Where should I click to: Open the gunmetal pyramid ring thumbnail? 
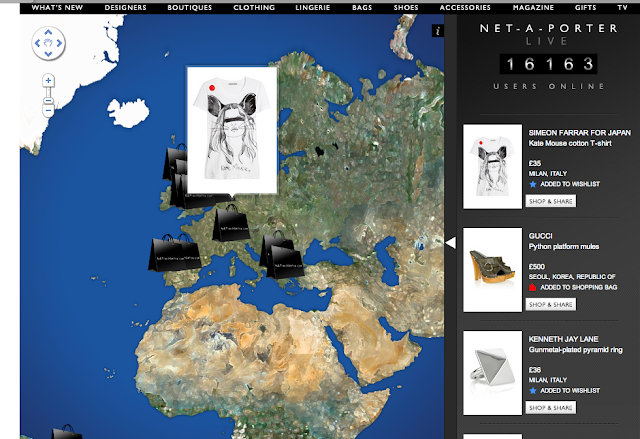pyautogui.click(x=492, y=373)
